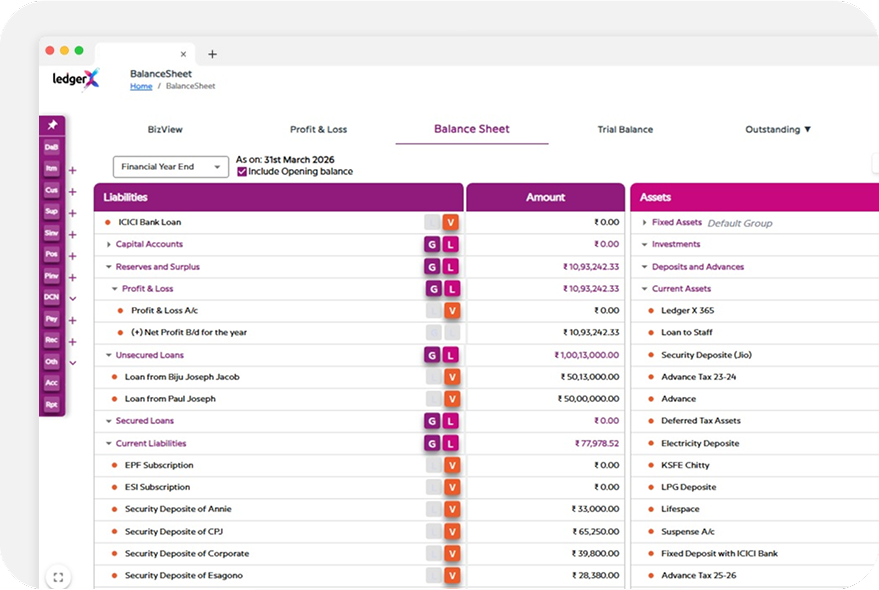The image size is (879, 590).
Task: Expand the Capital Accounts group
Action: [109, 244]
